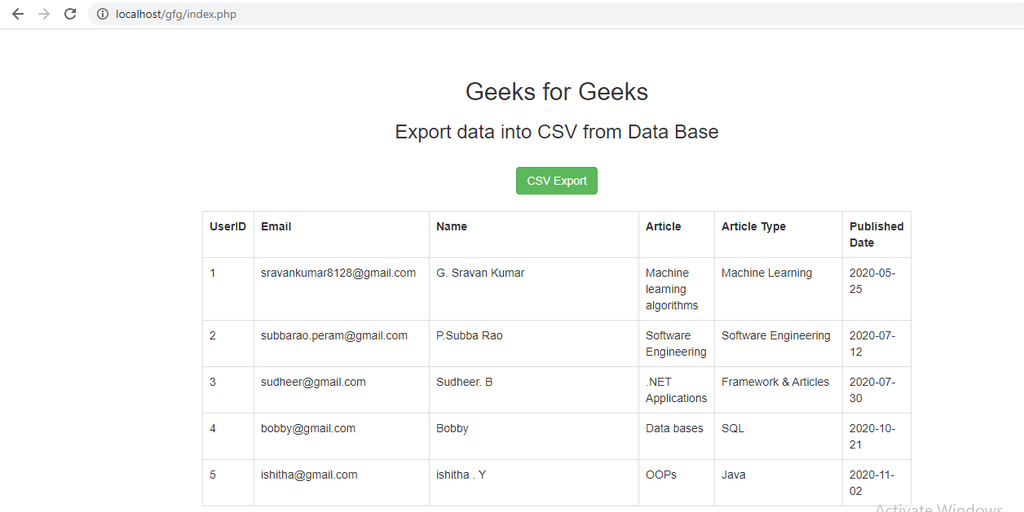The height and width of the screenshot is (512, 1024).
Task: Click the UserID column header
Action: pos(227,227)
